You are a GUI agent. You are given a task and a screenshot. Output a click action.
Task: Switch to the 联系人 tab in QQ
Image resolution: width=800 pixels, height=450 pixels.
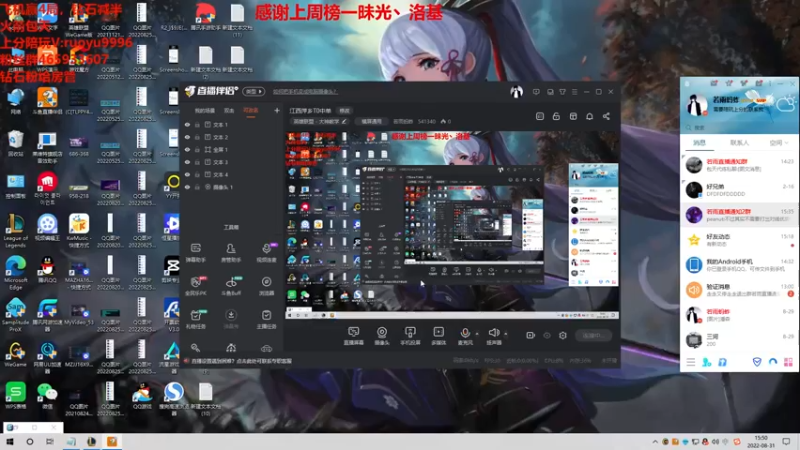(739, 143)
